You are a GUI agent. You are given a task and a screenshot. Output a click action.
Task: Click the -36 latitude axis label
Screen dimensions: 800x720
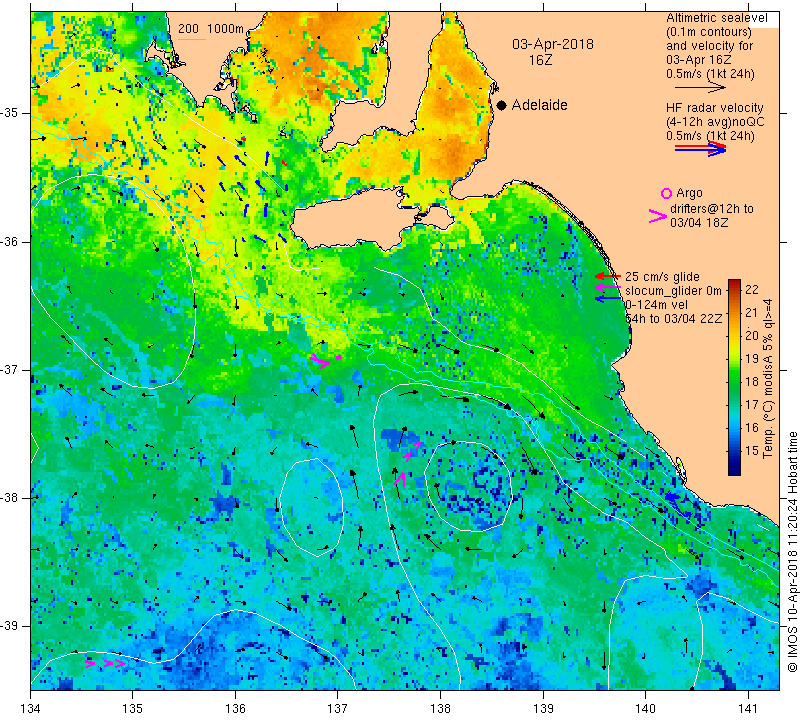(11, 241)
